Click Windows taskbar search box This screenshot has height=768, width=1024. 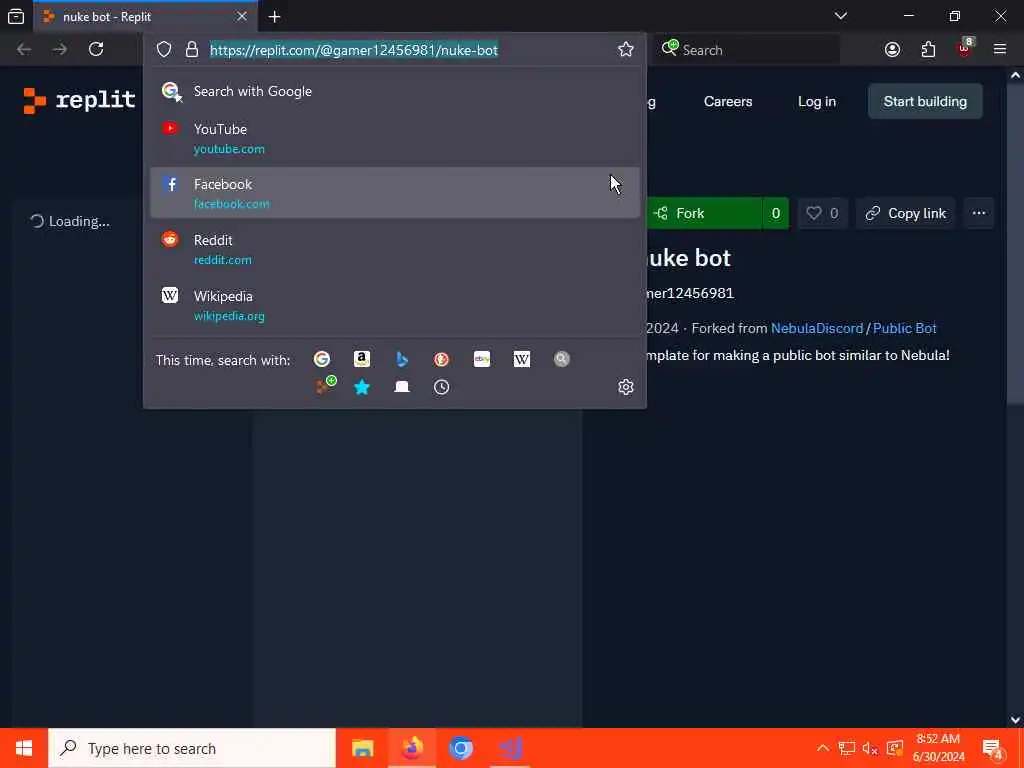(x=192, y=748)
